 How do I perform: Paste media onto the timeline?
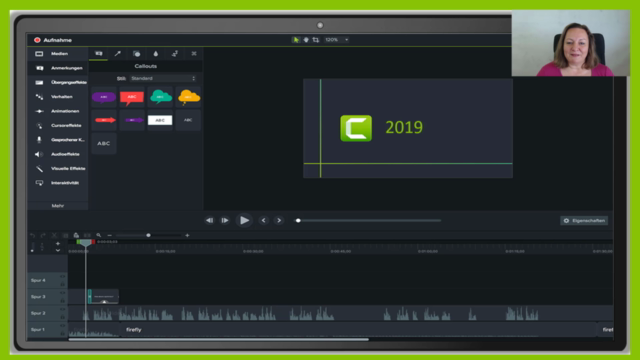pos(76,235)
